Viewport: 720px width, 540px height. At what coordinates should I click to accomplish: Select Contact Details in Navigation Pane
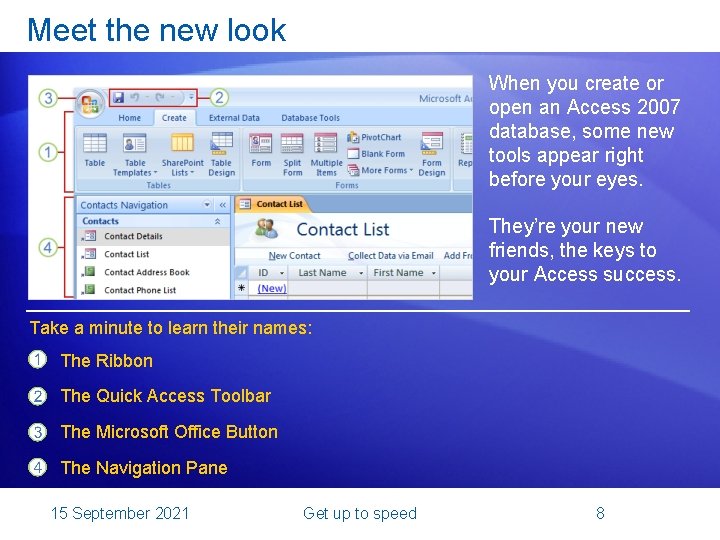click(153, 236)
